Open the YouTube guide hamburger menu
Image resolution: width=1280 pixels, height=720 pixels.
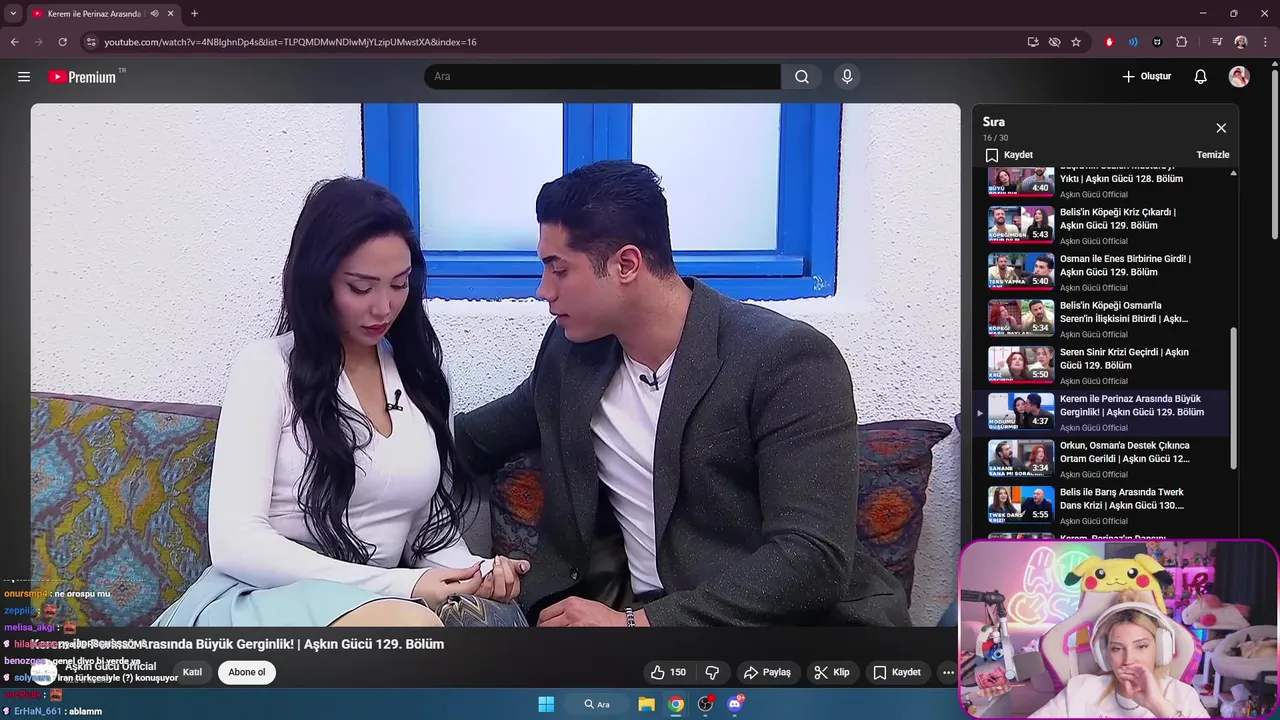(24, 76)
